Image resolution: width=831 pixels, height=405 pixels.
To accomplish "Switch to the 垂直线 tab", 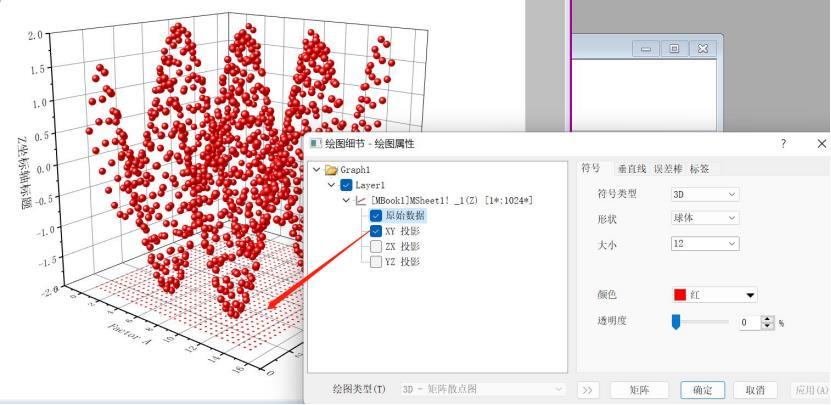I will coord(631,169).
